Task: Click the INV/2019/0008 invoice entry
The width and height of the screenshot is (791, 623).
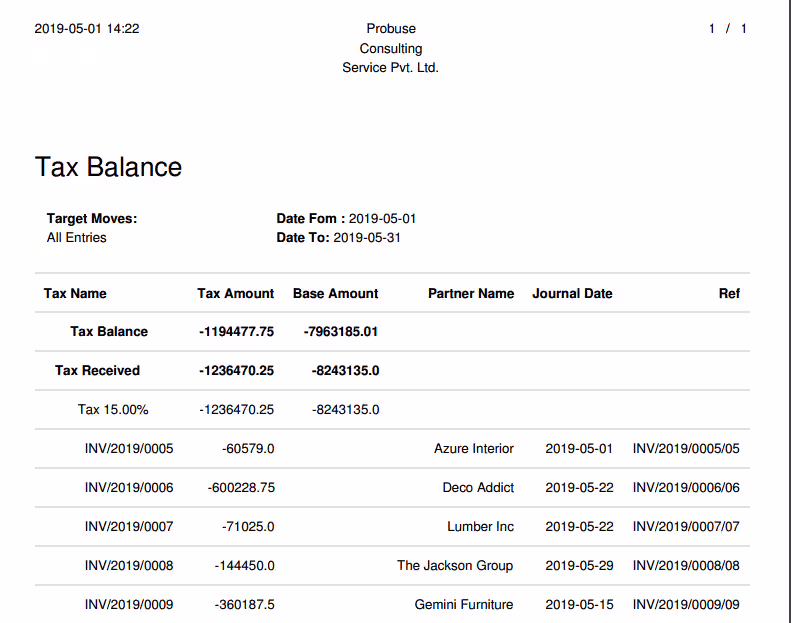Action: (x=129, y=565)
